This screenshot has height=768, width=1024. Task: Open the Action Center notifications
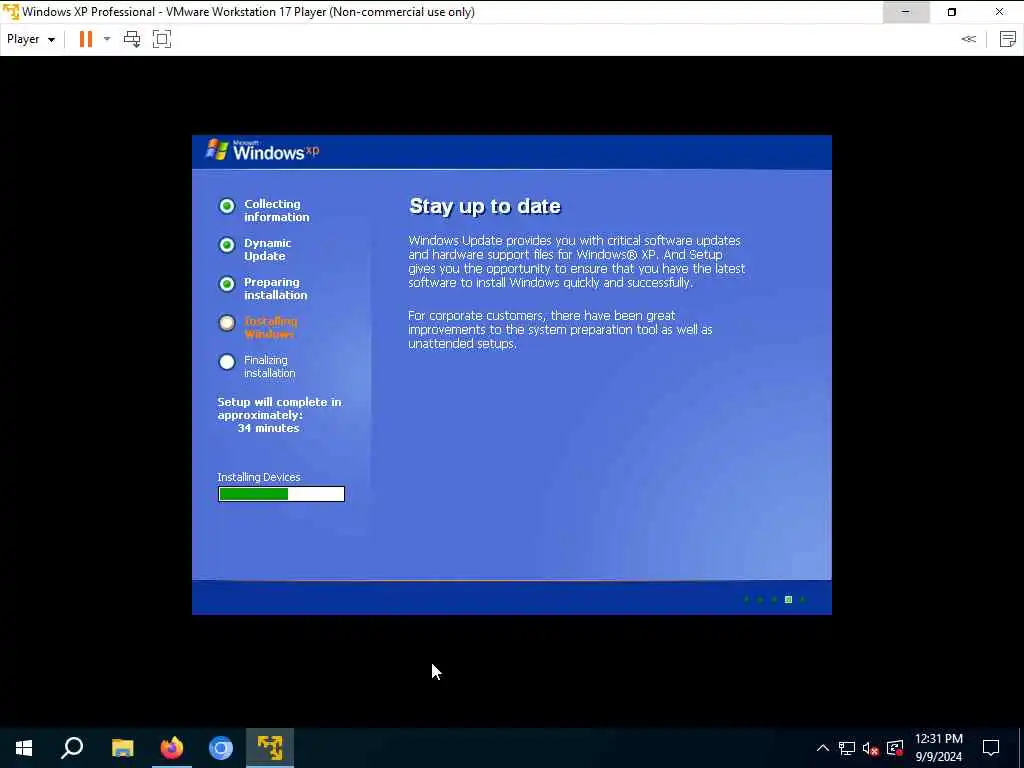coord(991,748)
